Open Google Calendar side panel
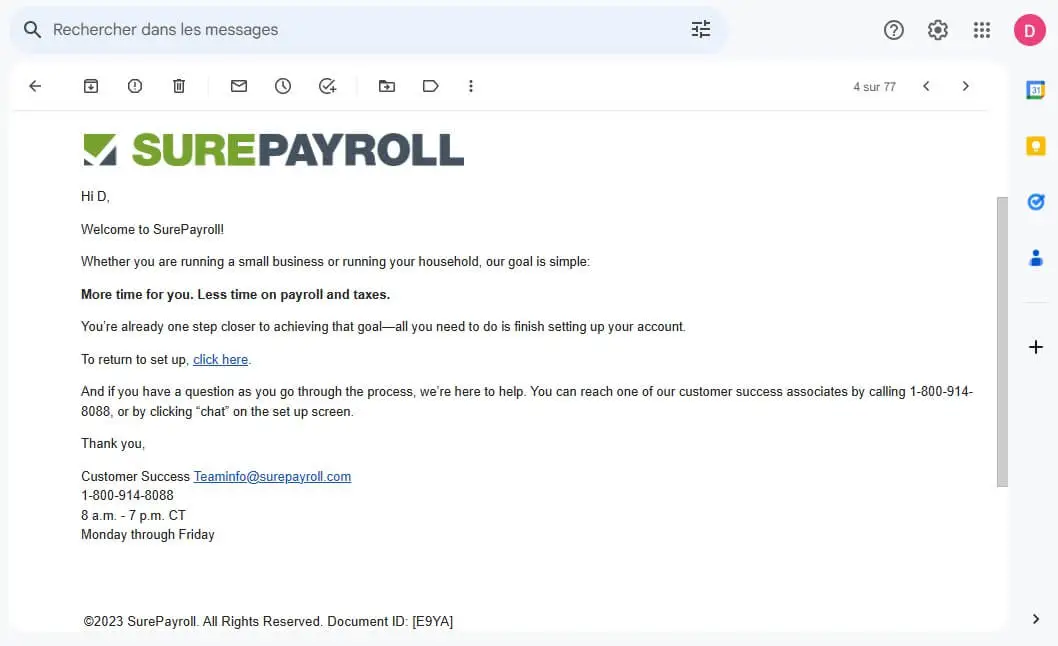 point(1036,89)
